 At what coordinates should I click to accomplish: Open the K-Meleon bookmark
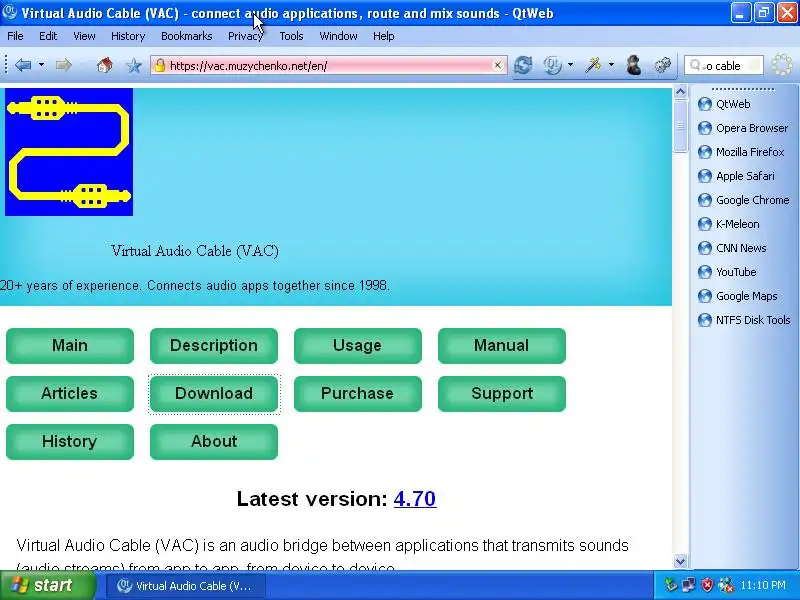tap(729, 224)
